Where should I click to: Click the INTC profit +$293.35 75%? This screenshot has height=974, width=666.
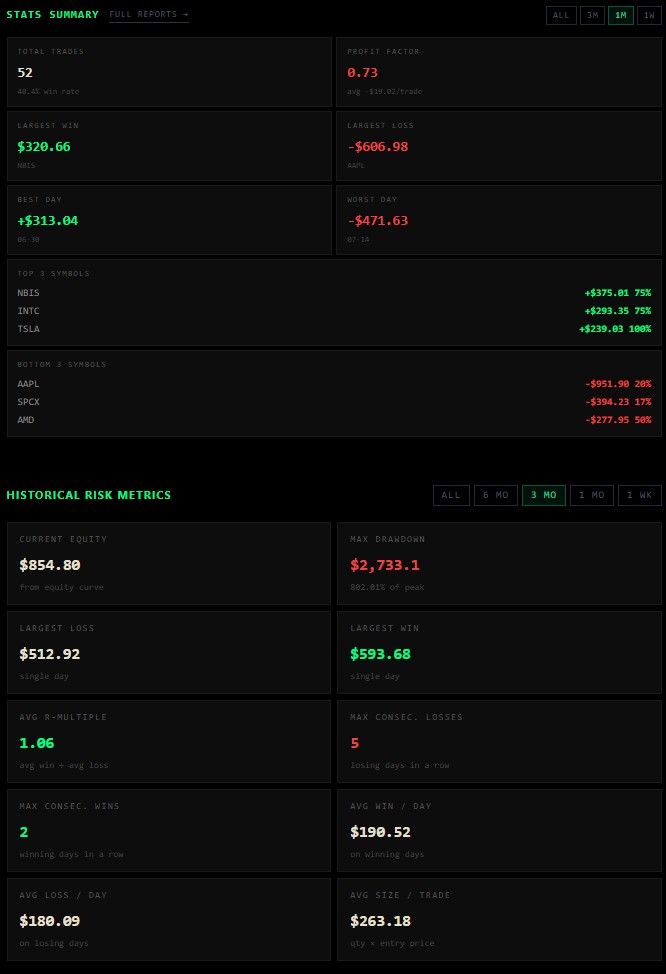click(x=618, y=311)
